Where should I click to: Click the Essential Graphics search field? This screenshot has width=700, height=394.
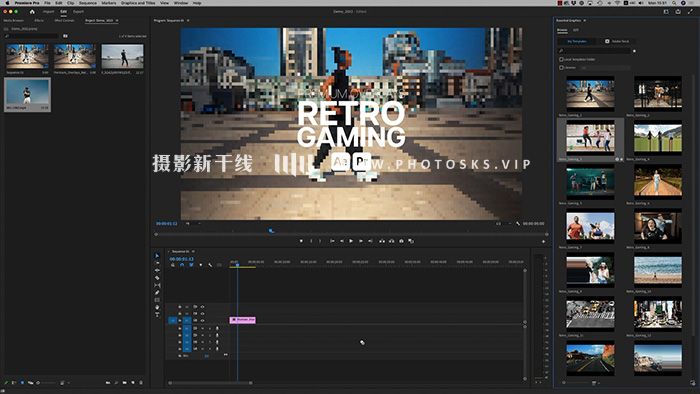click(594, 51)
